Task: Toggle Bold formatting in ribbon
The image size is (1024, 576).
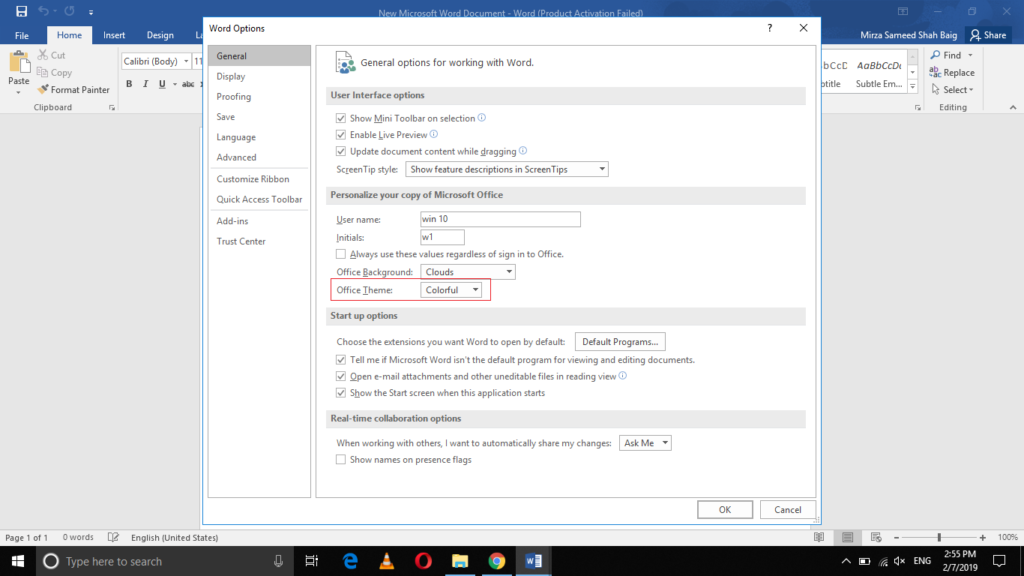Action: pyautogui.click(x=129, y=84)
